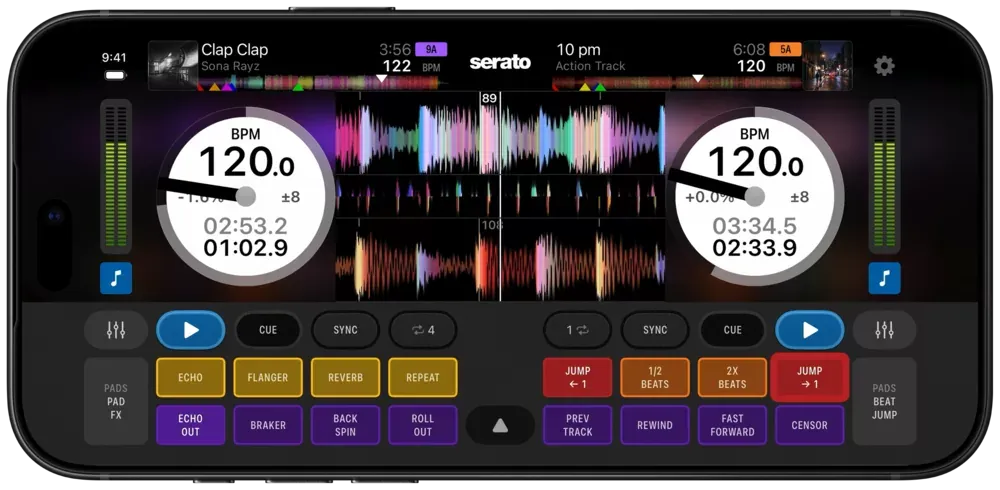
Task: Tap the Sona Rayz artist name
Action: (x=230, y=66)
